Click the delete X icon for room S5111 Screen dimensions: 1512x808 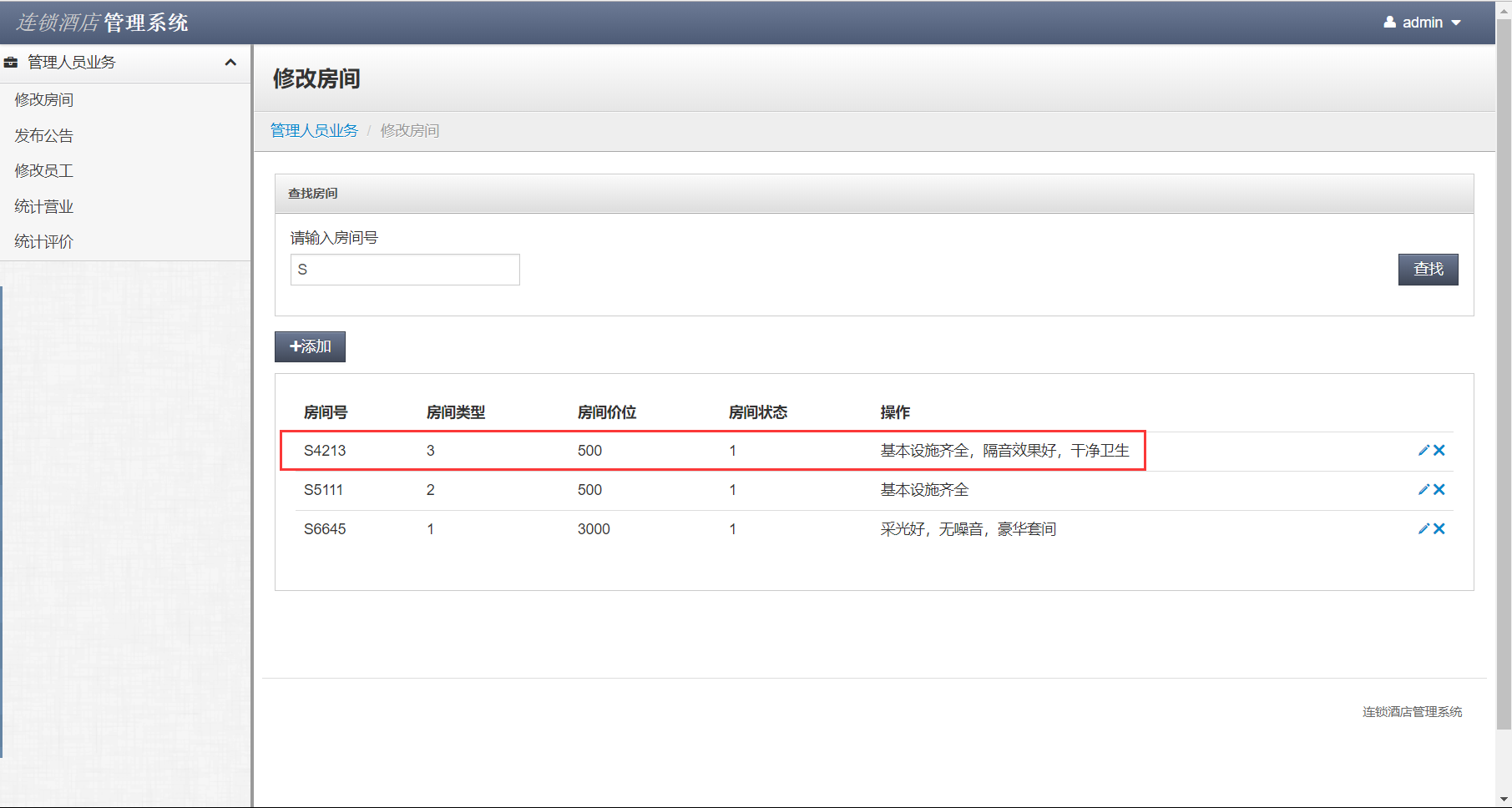(1439, 489)
